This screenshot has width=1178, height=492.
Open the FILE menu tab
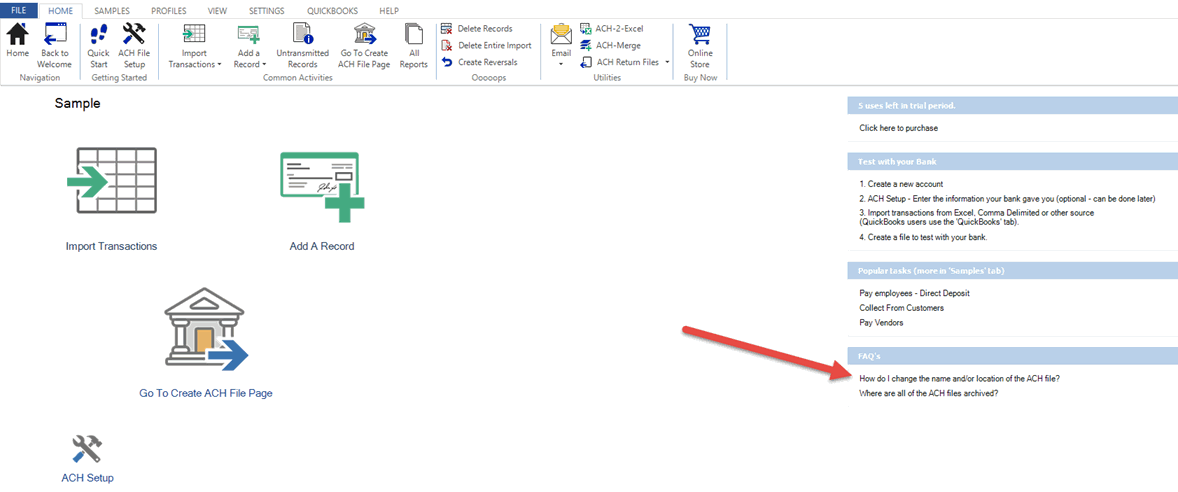tap(19, 11)
